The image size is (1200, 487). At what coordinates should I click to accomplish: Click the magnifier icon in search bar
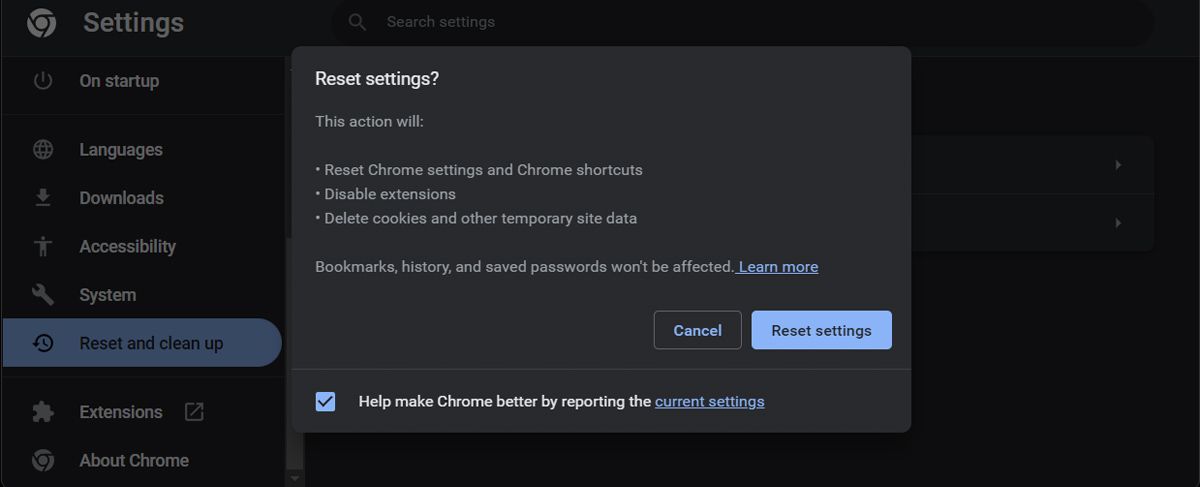click(356, 22)
